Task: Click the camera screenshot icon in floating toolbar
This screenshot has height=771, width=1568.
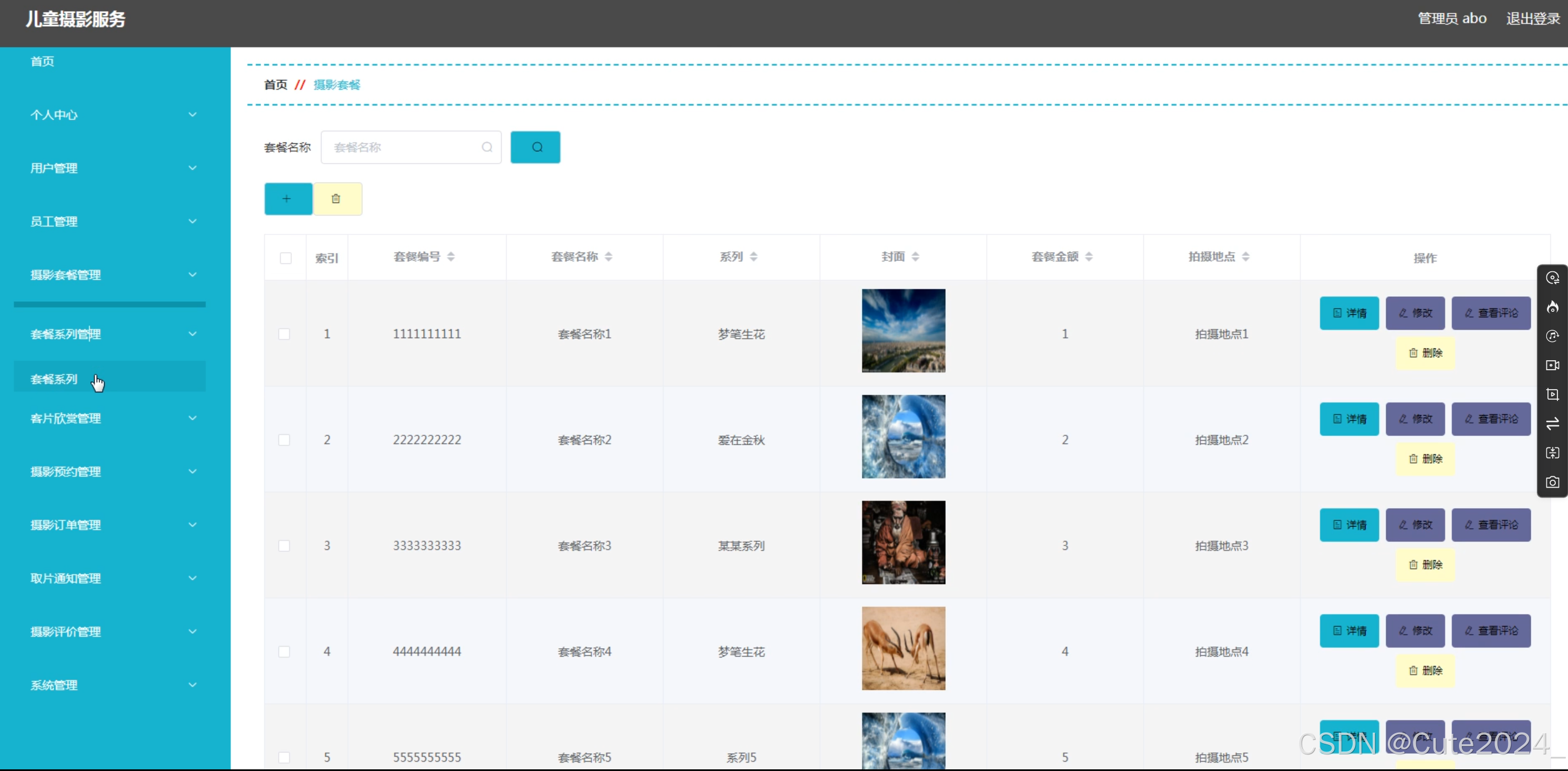Action: click(1552, 483)
